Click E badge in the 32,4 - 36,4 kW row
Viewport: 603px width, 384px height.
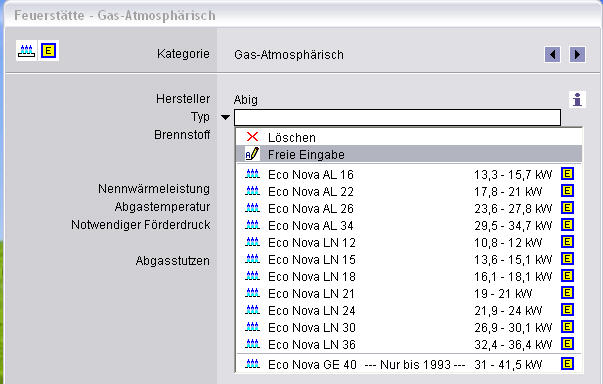click(567, 344)
